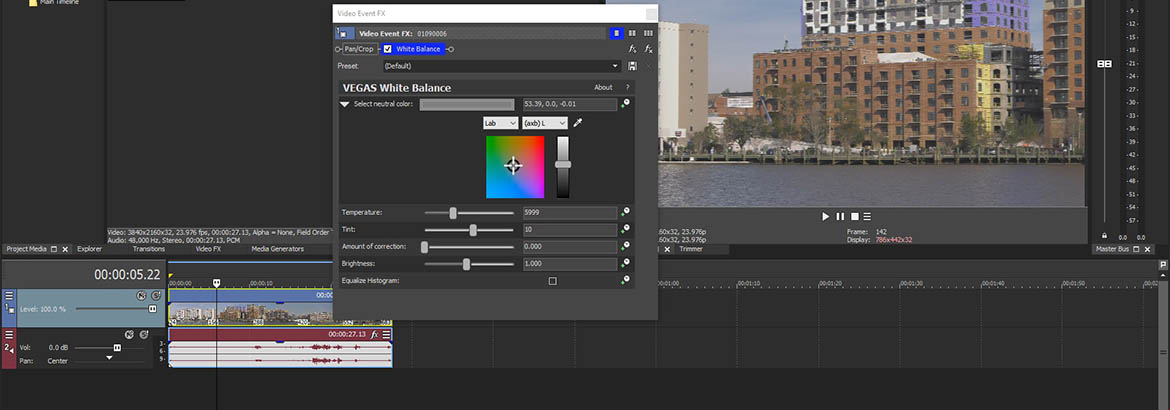Click the Remove Selected Plug-In fx icon
This screenshot has width=1170, height=410.
648,49
